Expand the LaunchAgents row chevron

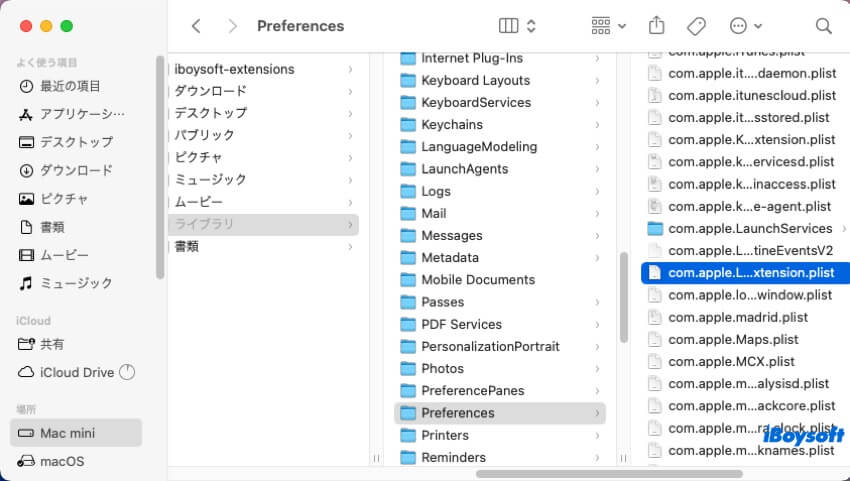click(597, 169)
